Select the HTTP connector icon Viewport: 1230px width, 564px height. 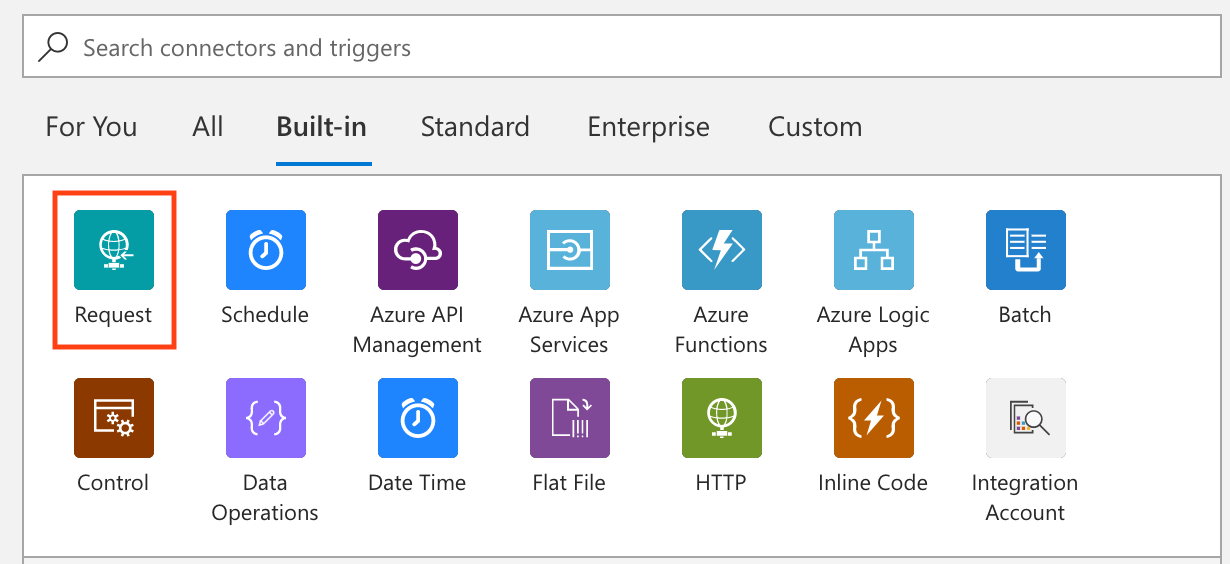click(722, 418)
